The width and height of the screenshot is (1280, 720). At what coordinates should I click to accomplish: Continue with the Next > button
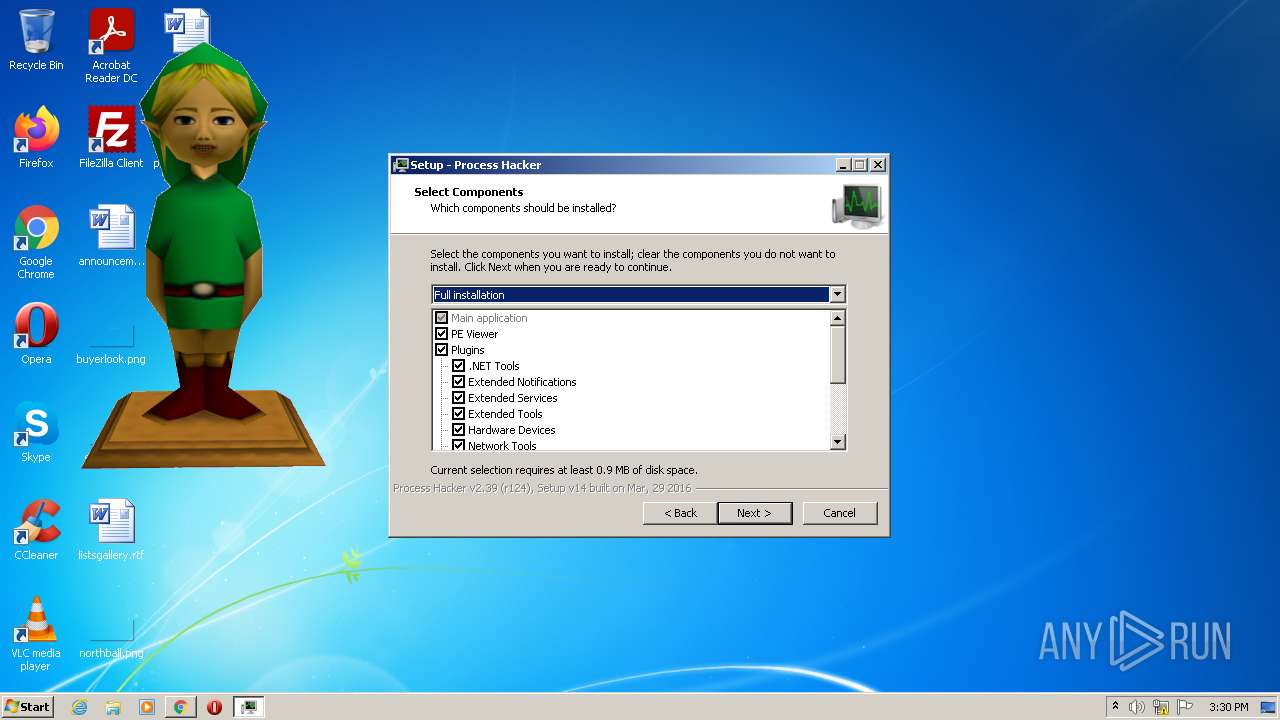click(x=754, y=513)
